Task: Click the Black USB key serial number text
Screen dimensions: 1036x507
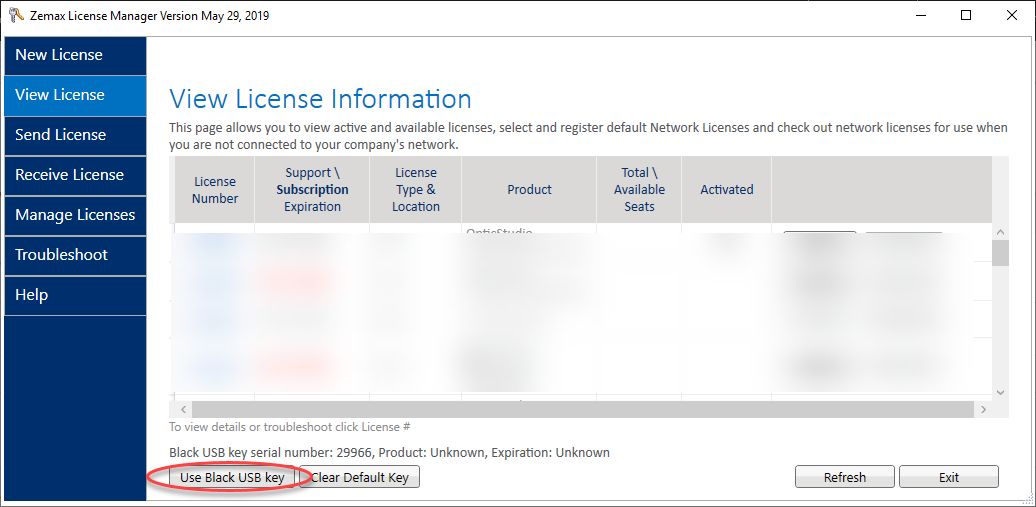Action: (x=389, y=453)
